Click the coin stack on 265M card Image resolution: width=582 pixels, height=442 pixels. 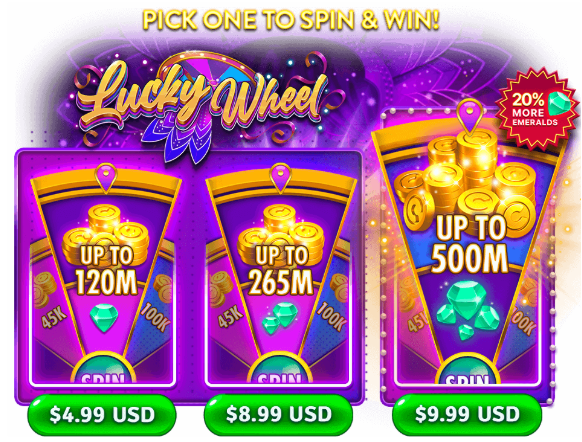281,232
